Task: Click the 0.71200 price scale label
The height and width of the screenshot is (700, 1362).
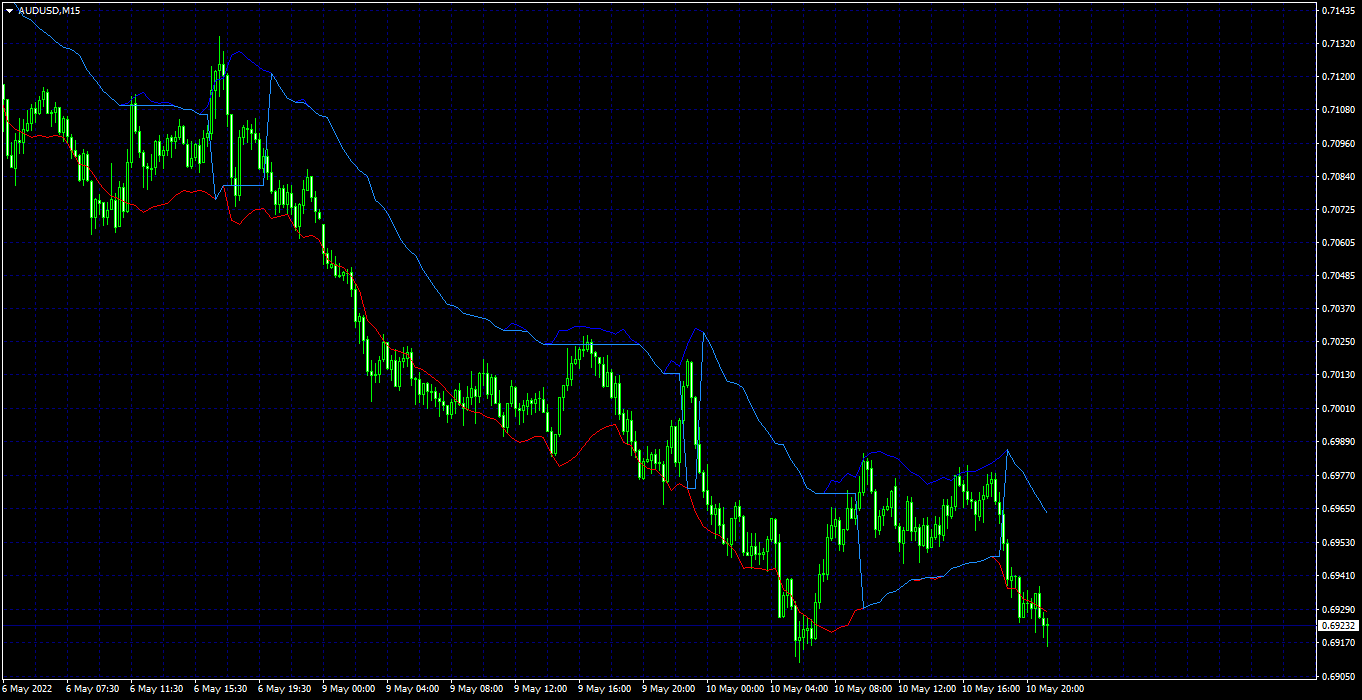Action: point(1338,76)
